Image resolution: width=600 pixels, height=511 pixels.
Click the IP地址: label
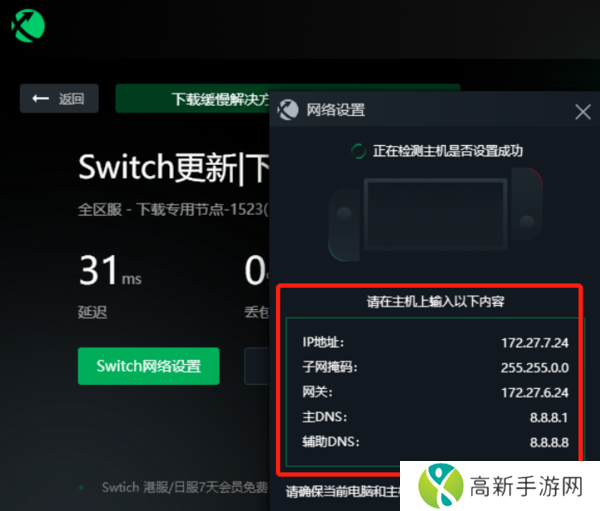[323, 342]
